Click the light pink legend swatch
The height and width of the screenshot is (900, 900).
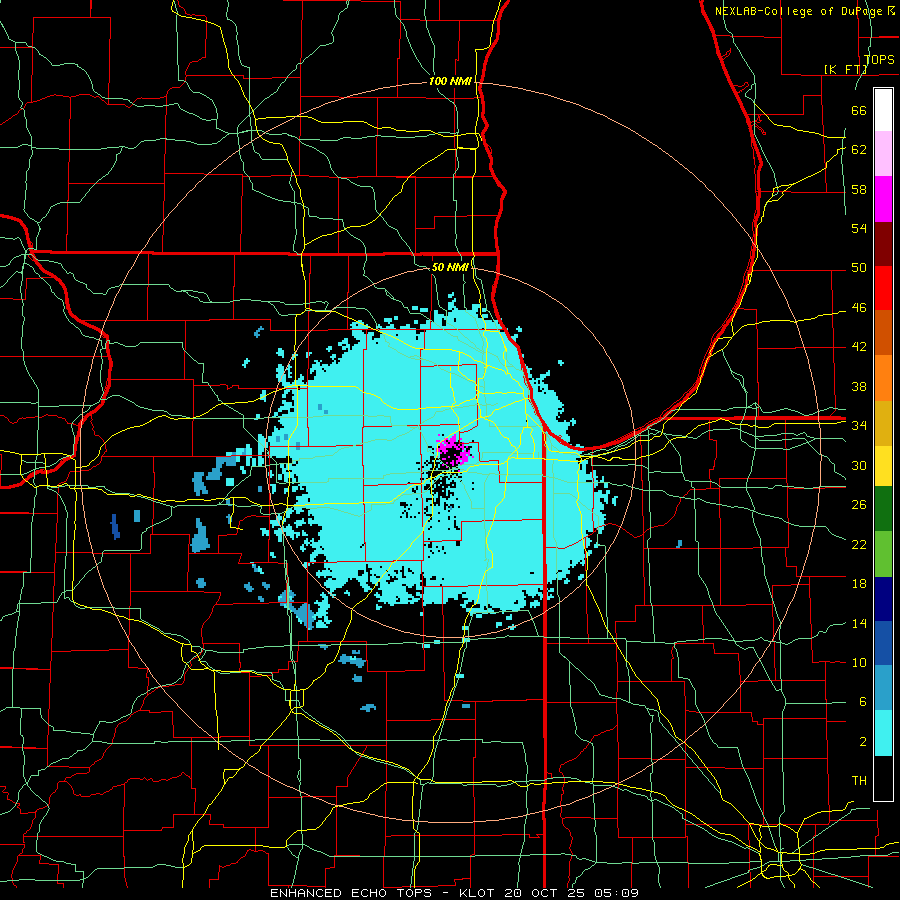point(883,154)
